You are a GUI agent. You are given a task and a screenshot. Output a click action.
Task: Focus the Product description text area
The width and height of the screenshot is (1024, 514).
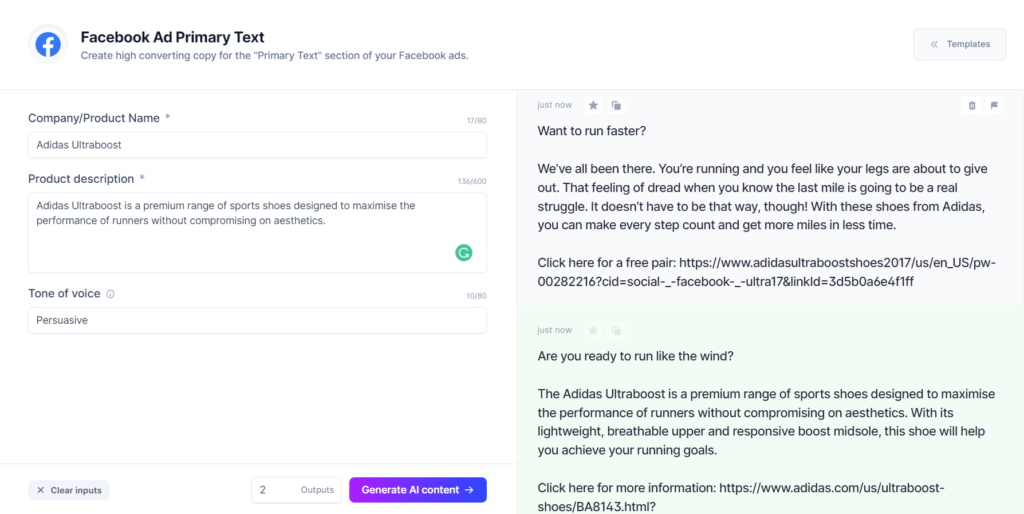[257, 233]
